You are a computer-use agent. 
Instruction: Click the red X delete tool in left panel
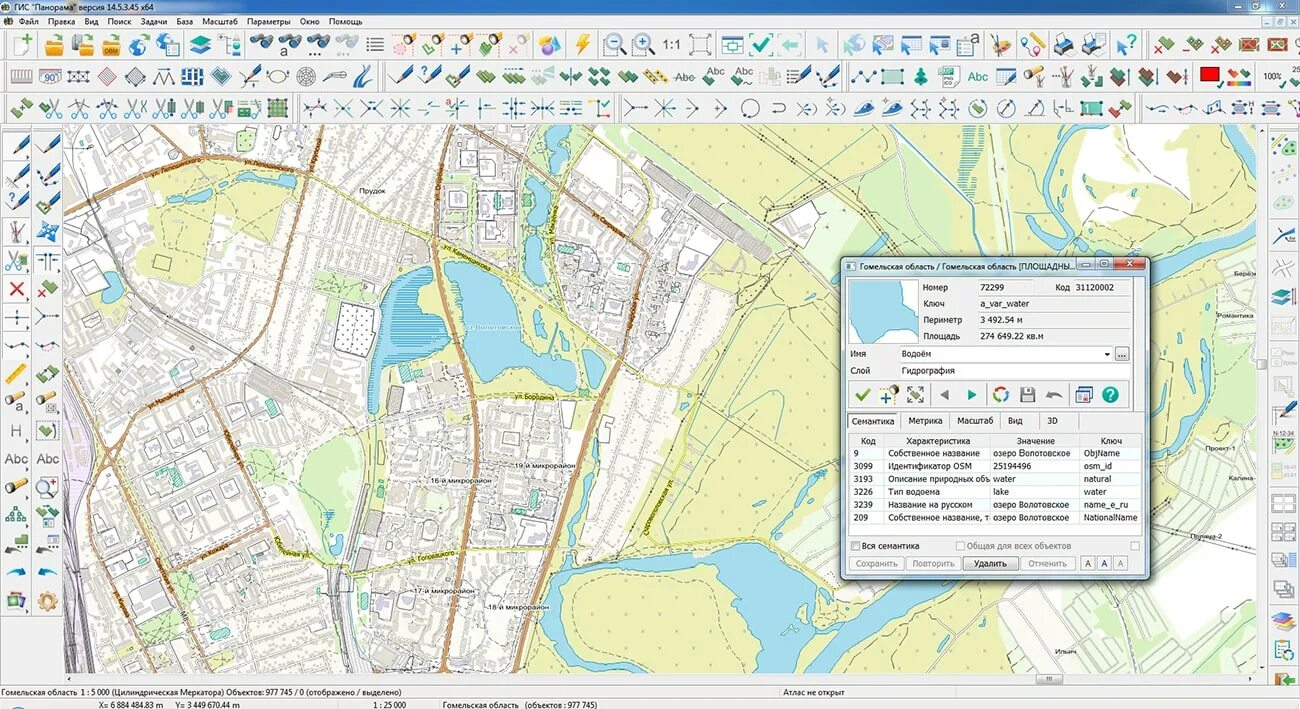(16, 290)
